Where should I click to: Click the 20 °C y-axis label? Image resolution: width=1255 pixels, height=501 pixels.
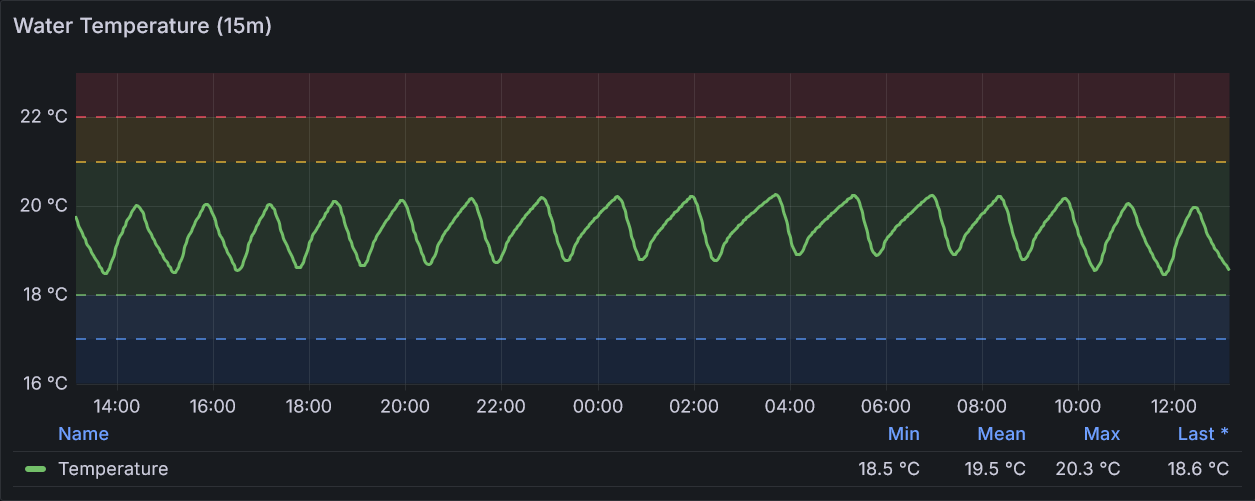coord(44,206)
